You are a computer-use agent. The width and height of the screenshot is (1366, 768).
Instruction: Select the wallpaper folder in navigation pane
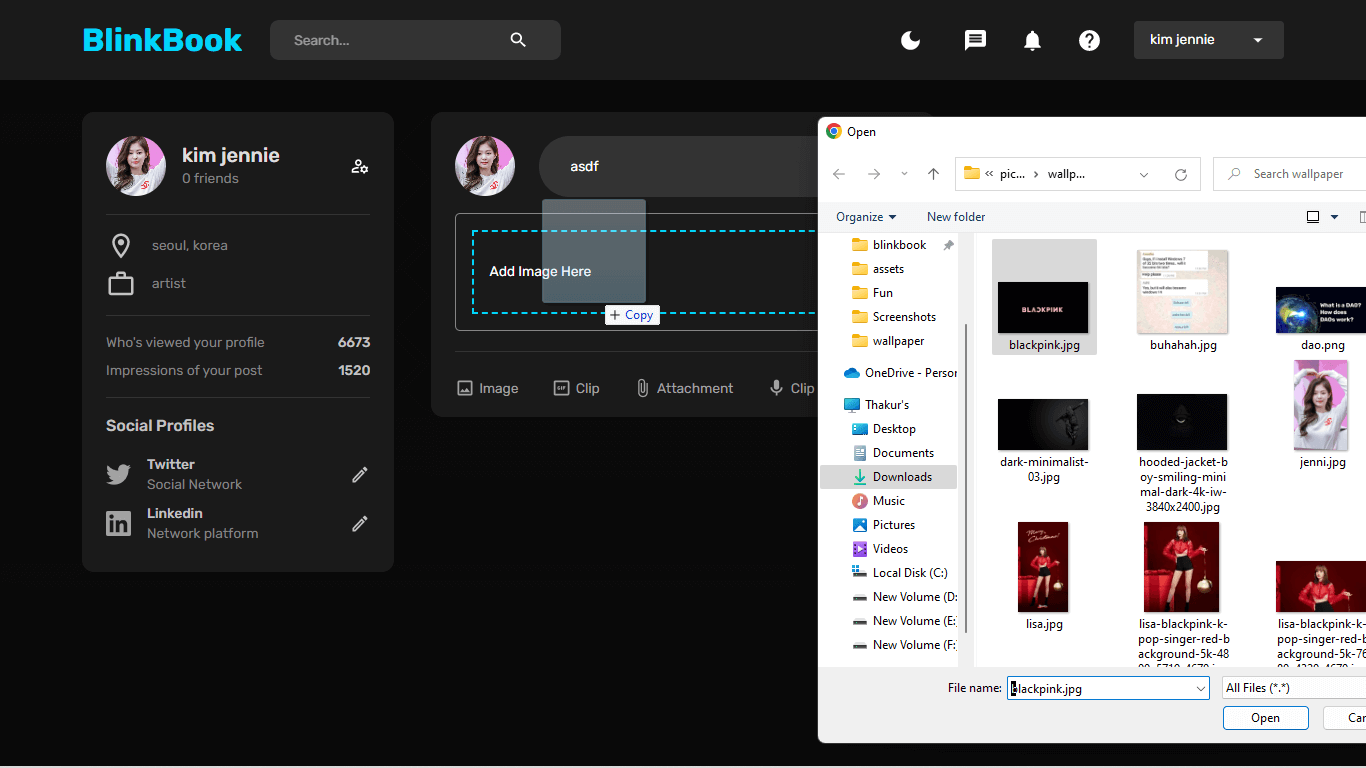pyautogui.click(x=889, y=341)
